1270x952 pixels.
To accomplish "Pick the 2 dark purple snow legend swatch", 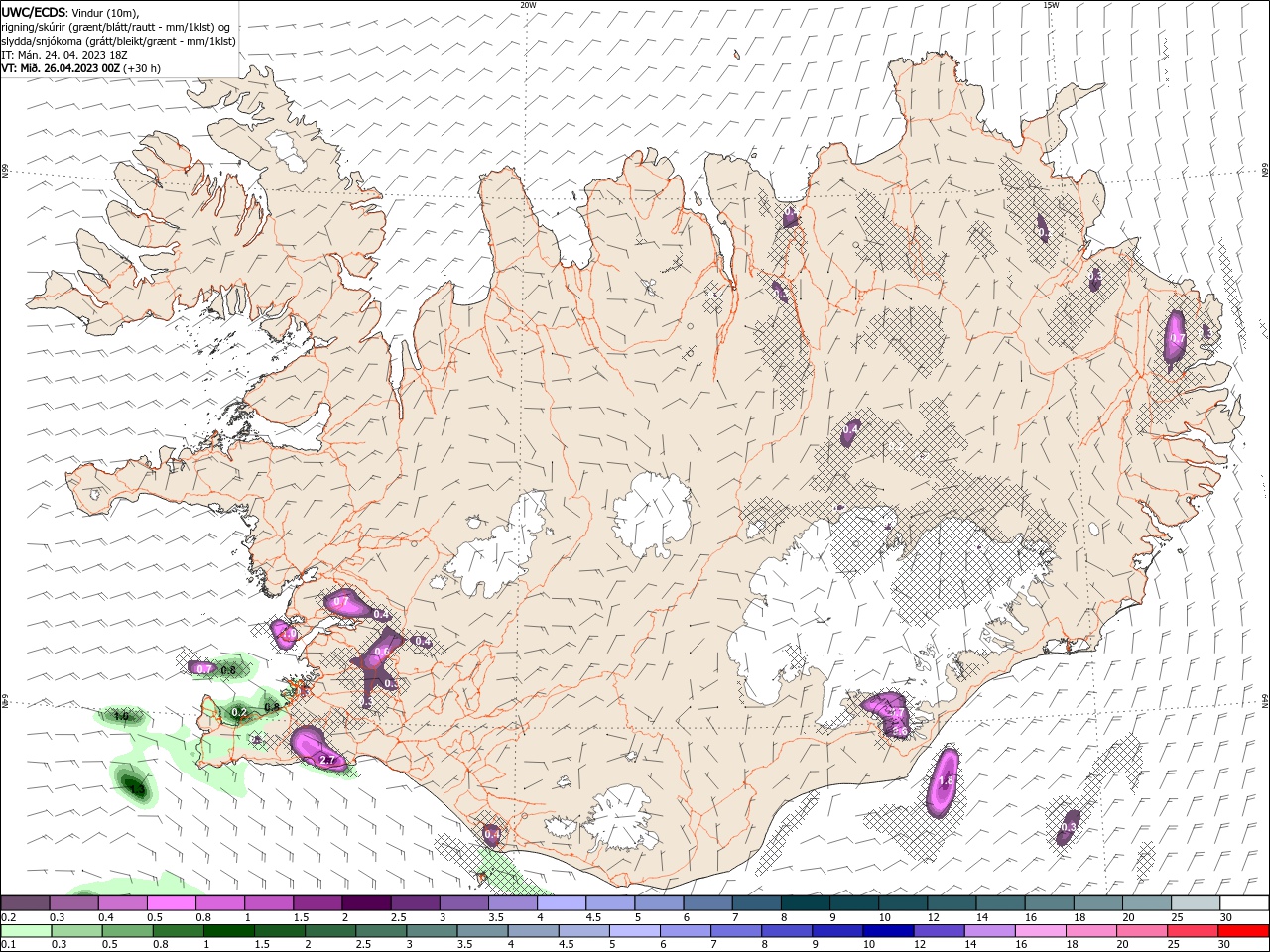I will coord(365,903).
